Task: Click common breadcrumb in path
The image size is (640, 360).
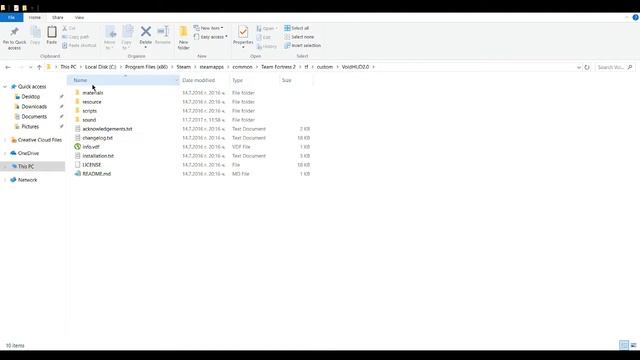Action: pos(242,67)
